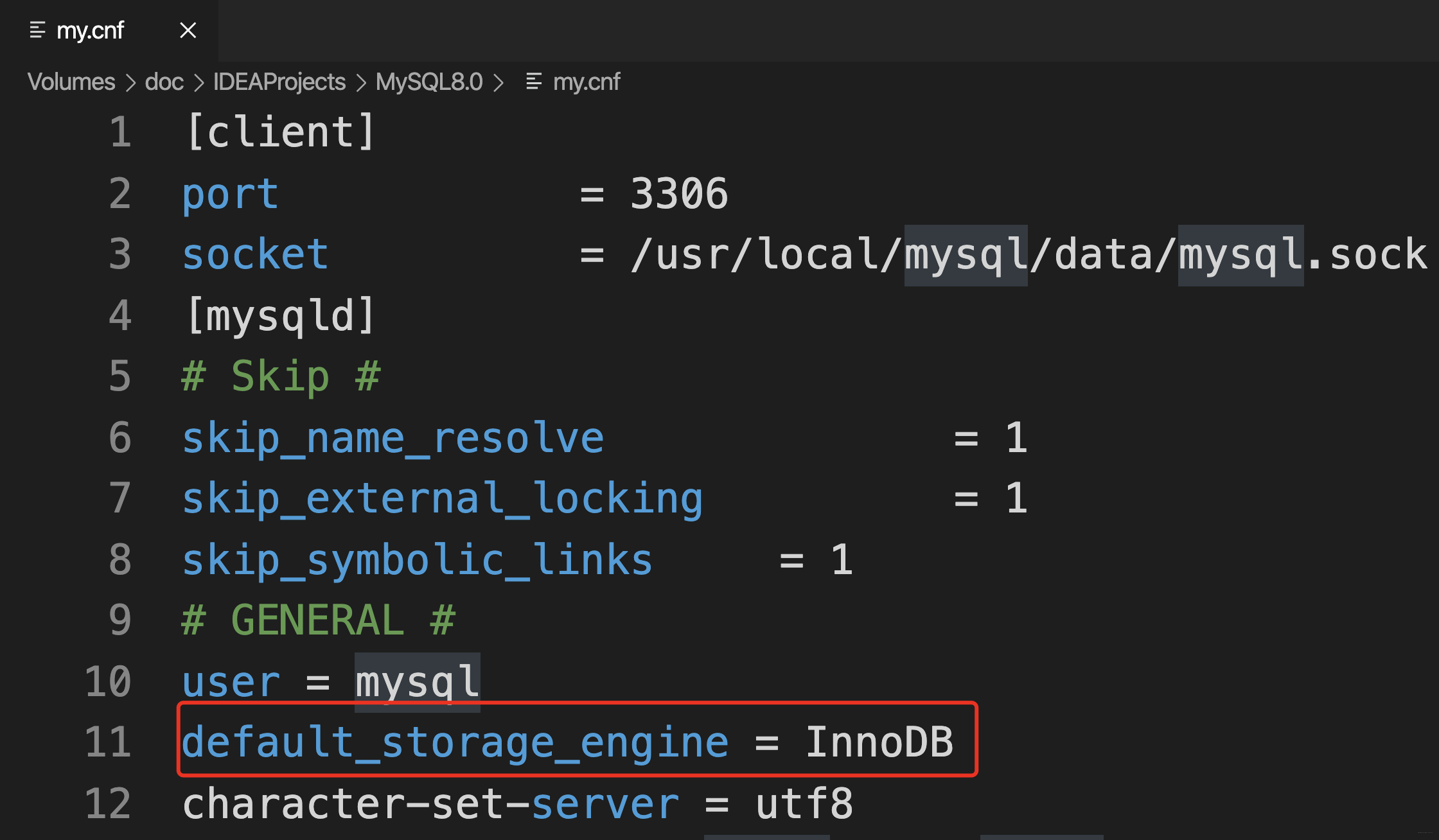
Task: Place cursor on [client] section header
Action: click(x=280, y=132)
